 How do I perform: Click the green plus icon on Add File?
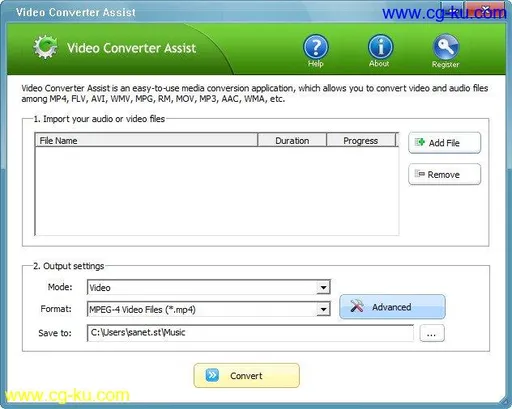pos(420,142)
